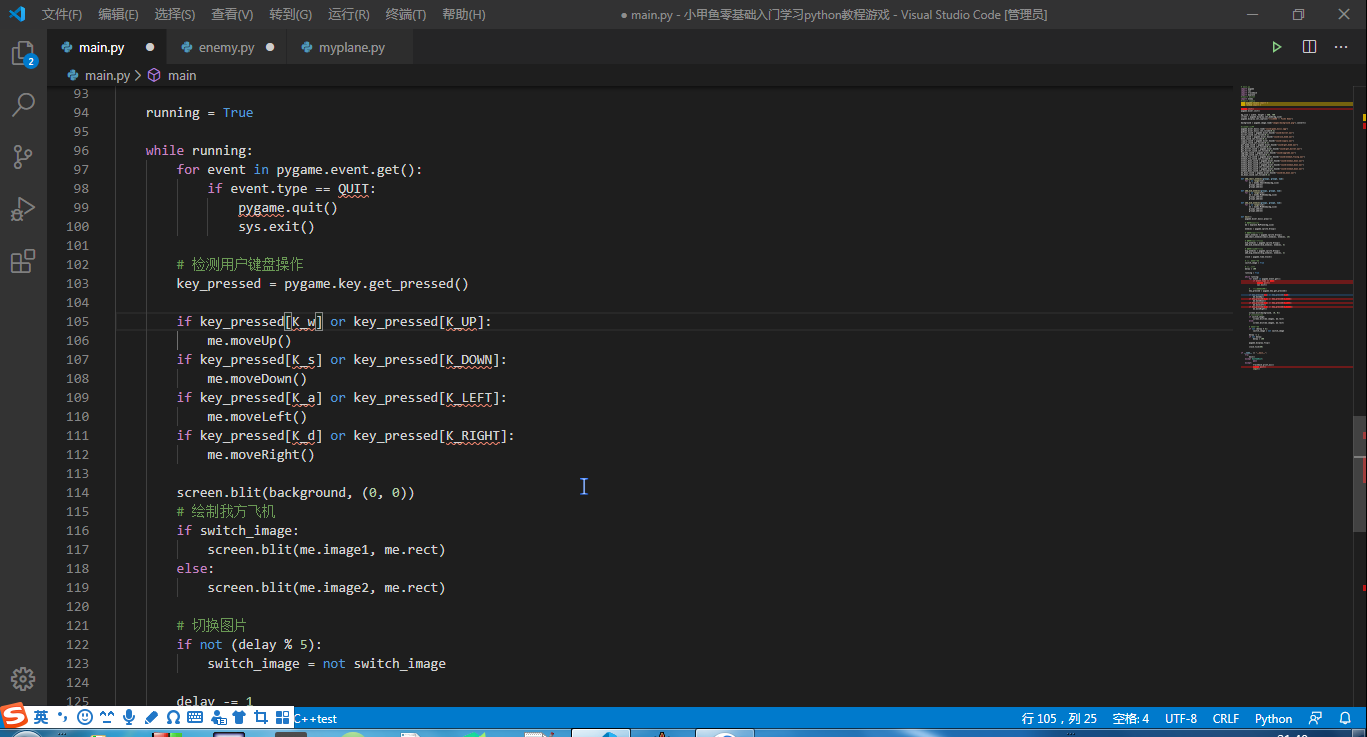Image resolution: width=1367 pixels, height=737 pixels.
Task: Click 'switch_image = not switch_image' line
Action: click(327, 663)
